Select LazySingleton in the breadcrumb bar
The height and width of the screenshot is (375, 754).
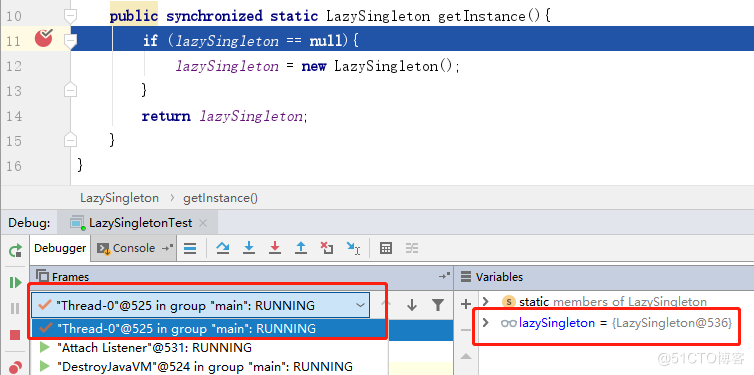click(119, 198)
